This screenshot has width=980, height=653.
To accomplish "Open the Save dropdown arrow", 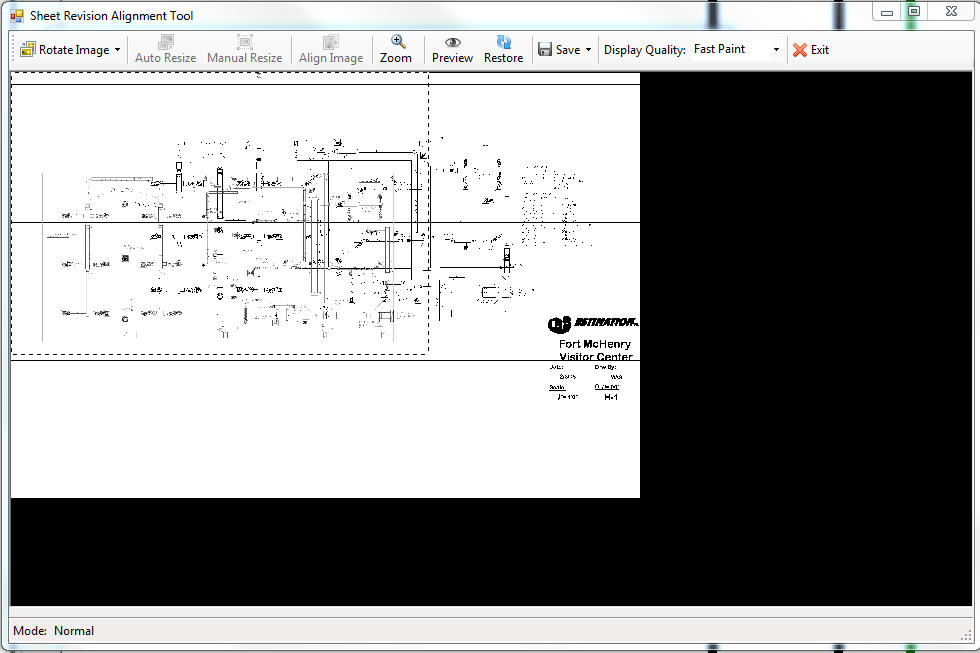I will (x=588, y=50).
